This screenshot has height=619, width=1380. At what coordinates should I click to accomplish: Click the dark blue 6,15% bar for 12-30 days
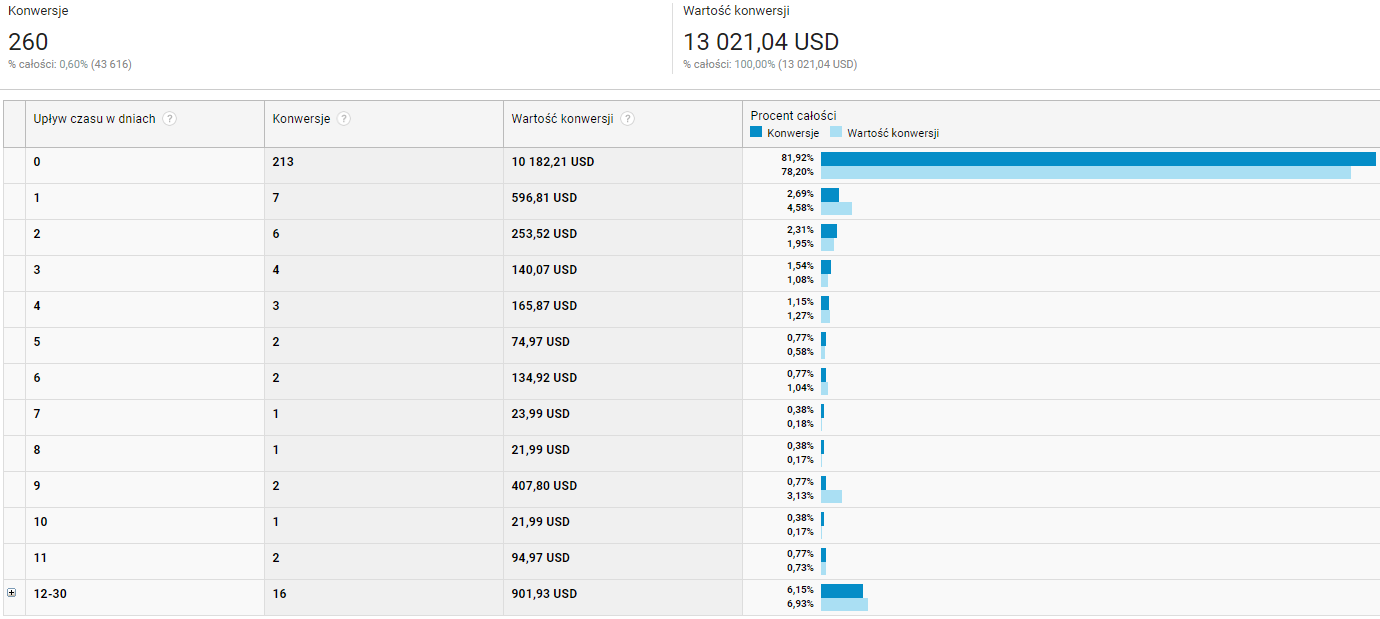point(841,591)
